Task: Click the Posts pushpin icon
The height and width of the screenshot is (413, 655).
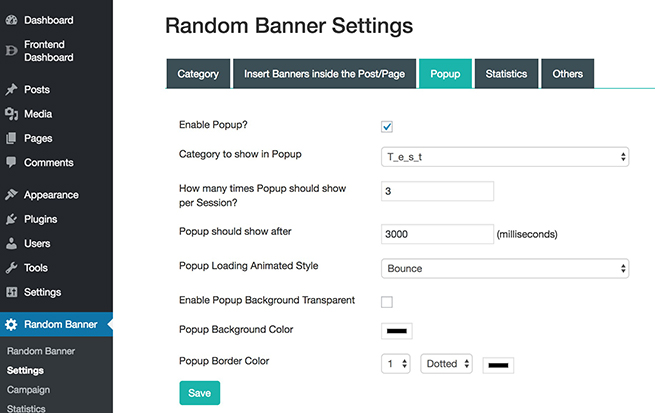Action: pos(11,89)
